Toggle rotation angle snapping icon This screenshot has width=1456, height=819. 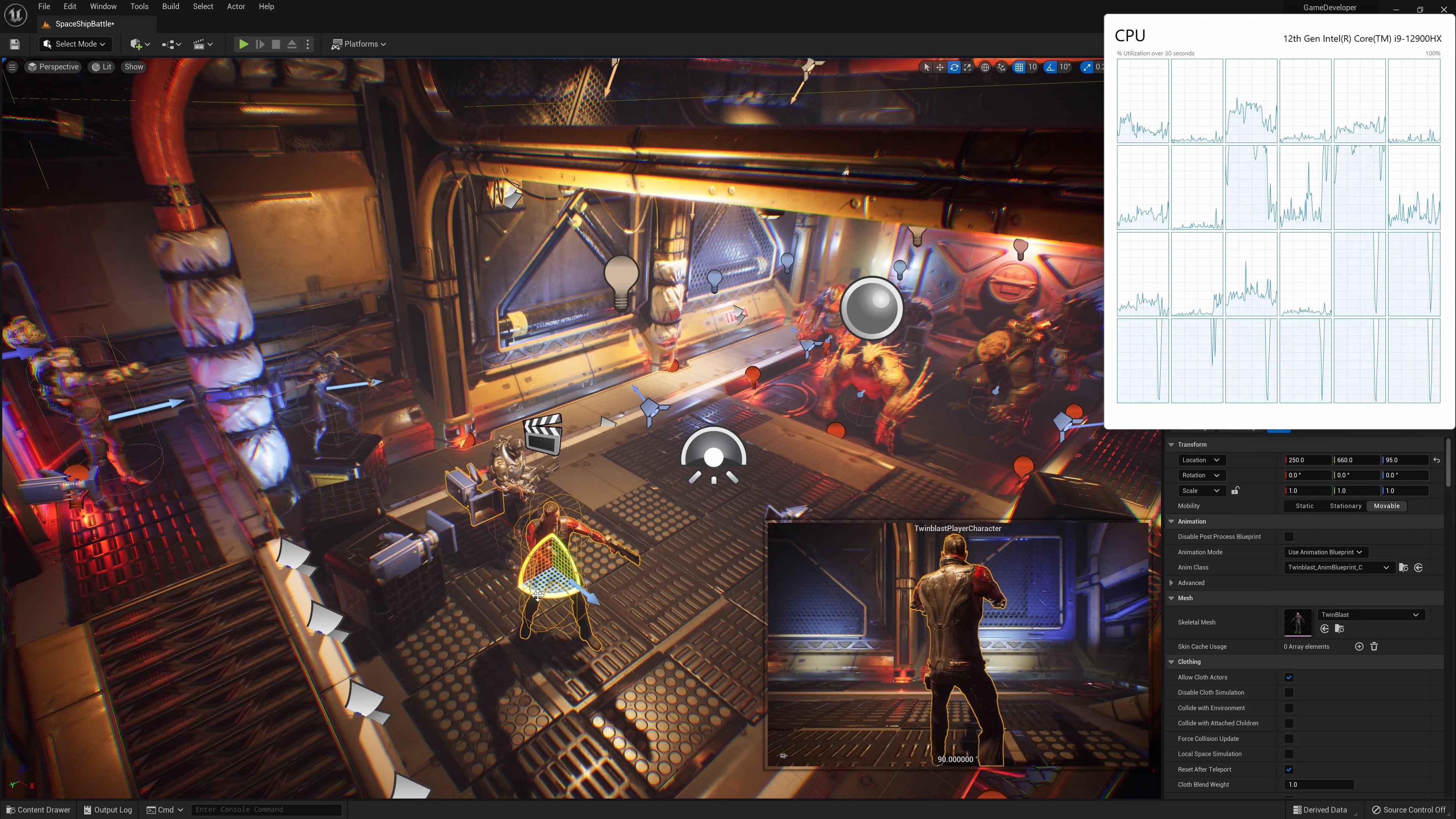point(1050,67)
